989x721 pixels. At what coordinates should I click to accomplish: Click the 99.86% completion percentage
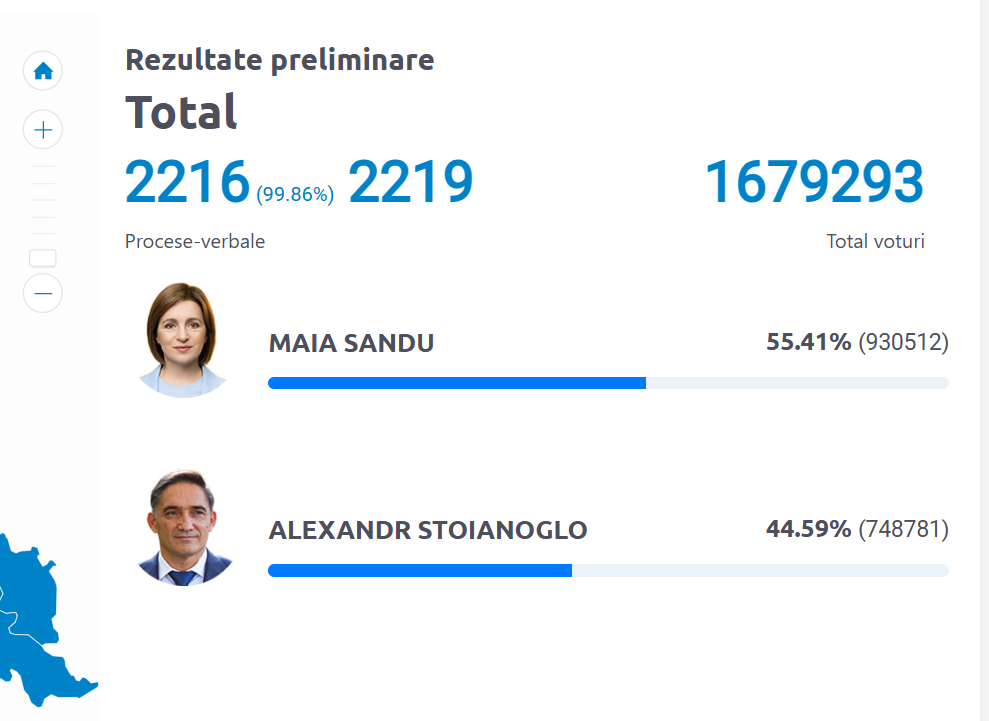coord(295,195)
